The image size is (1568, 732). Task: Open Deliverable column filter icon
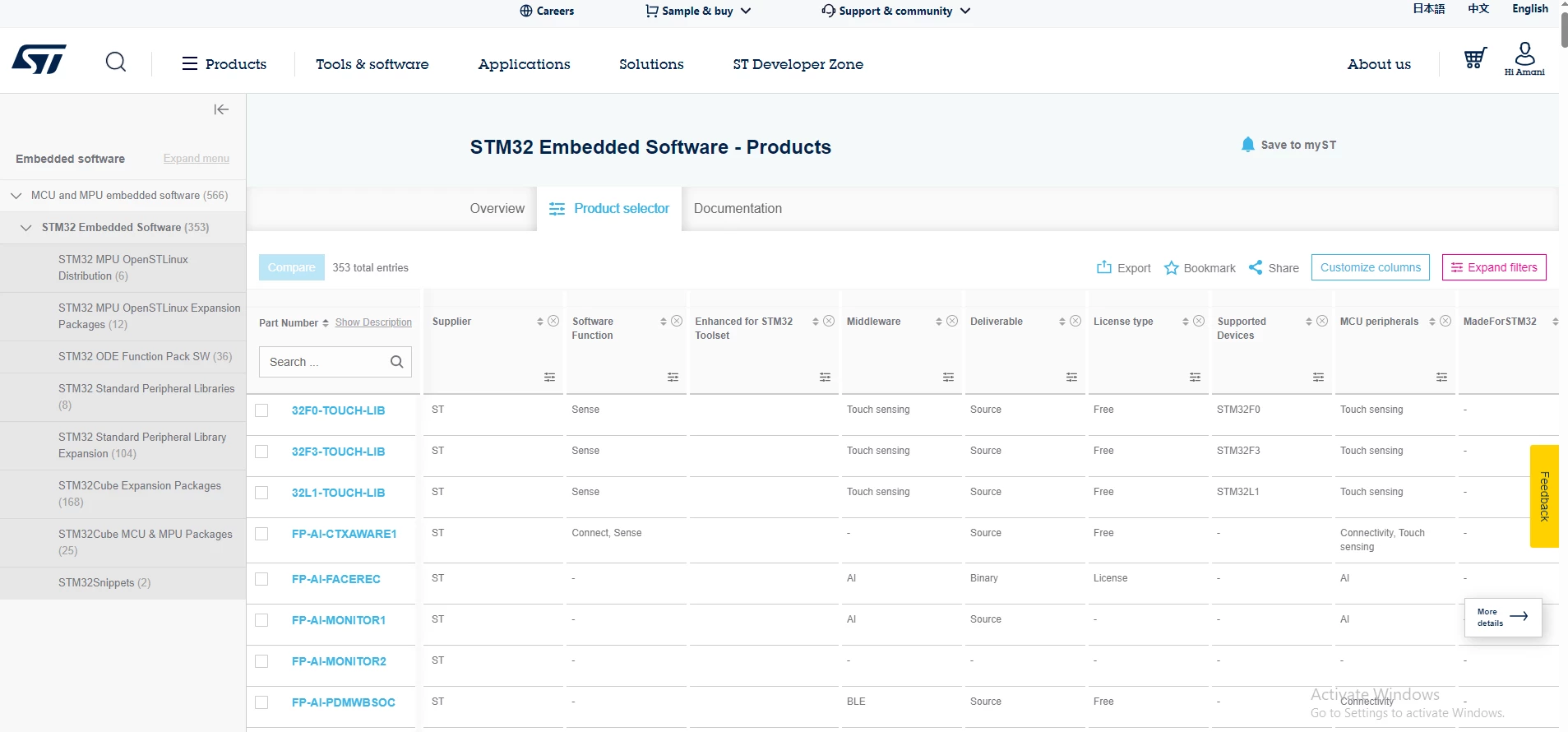coord(1071,377)
